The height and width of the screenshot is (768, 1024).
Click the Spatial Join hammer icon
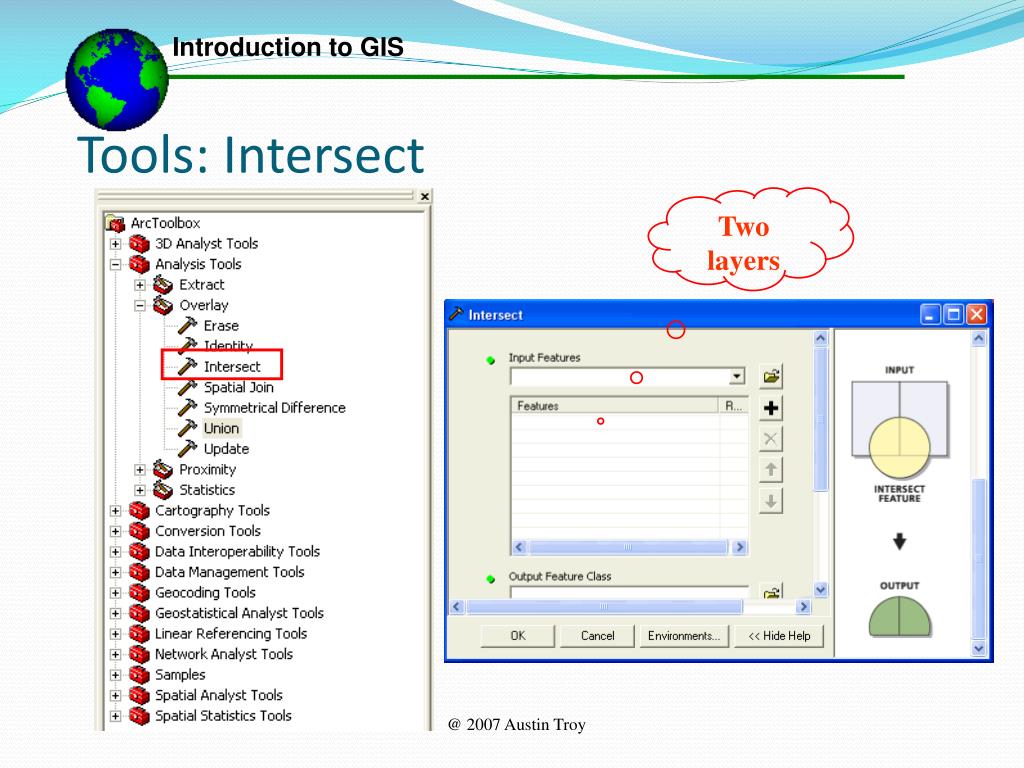(x=187, y=387)
